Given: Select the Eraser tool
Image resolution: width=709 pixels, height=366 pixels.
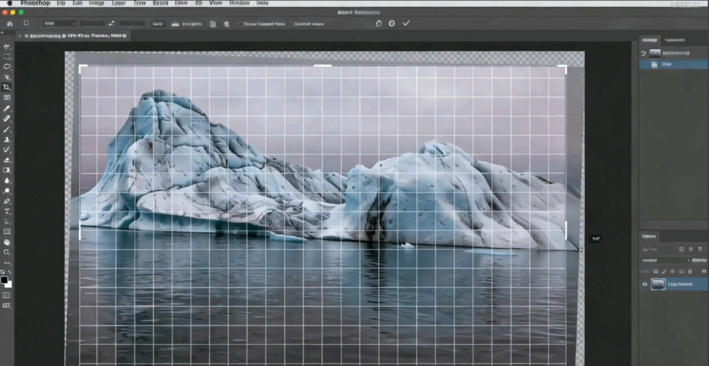Looking at the screenshot, I should (x=7, y=160).
